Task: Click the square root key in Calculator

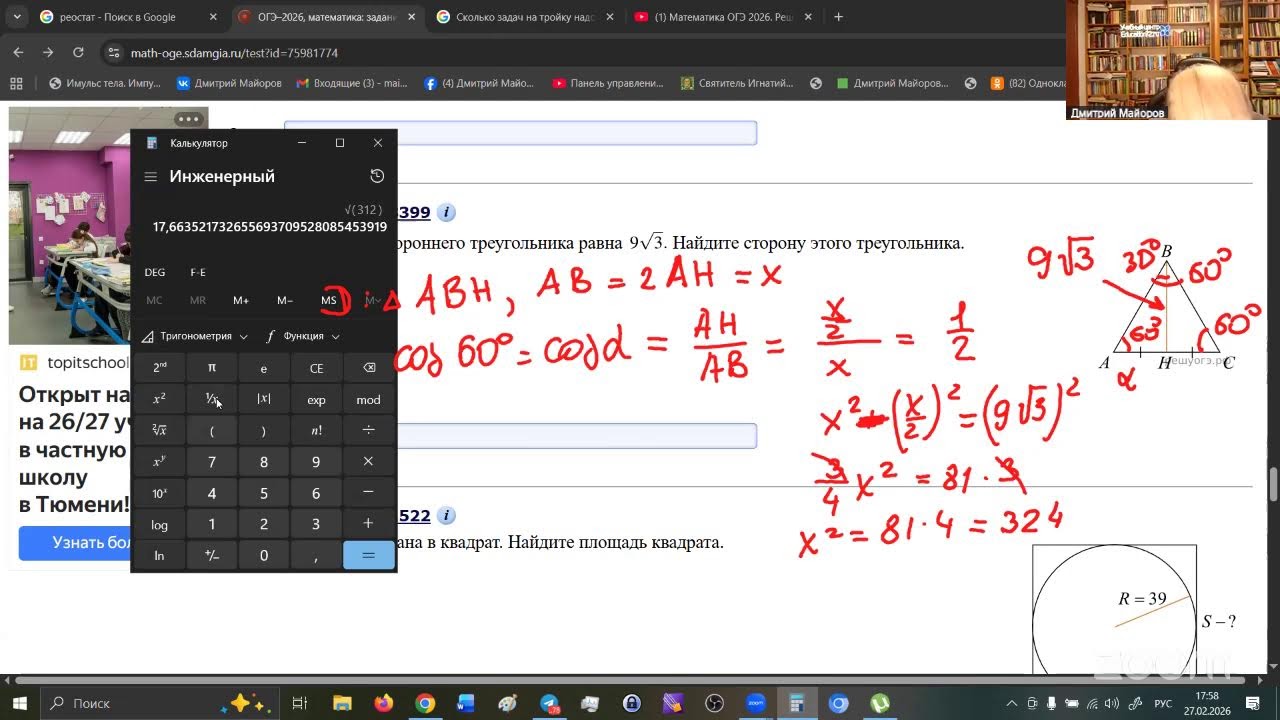Action: pyautogui.click(x=159, y=430)
